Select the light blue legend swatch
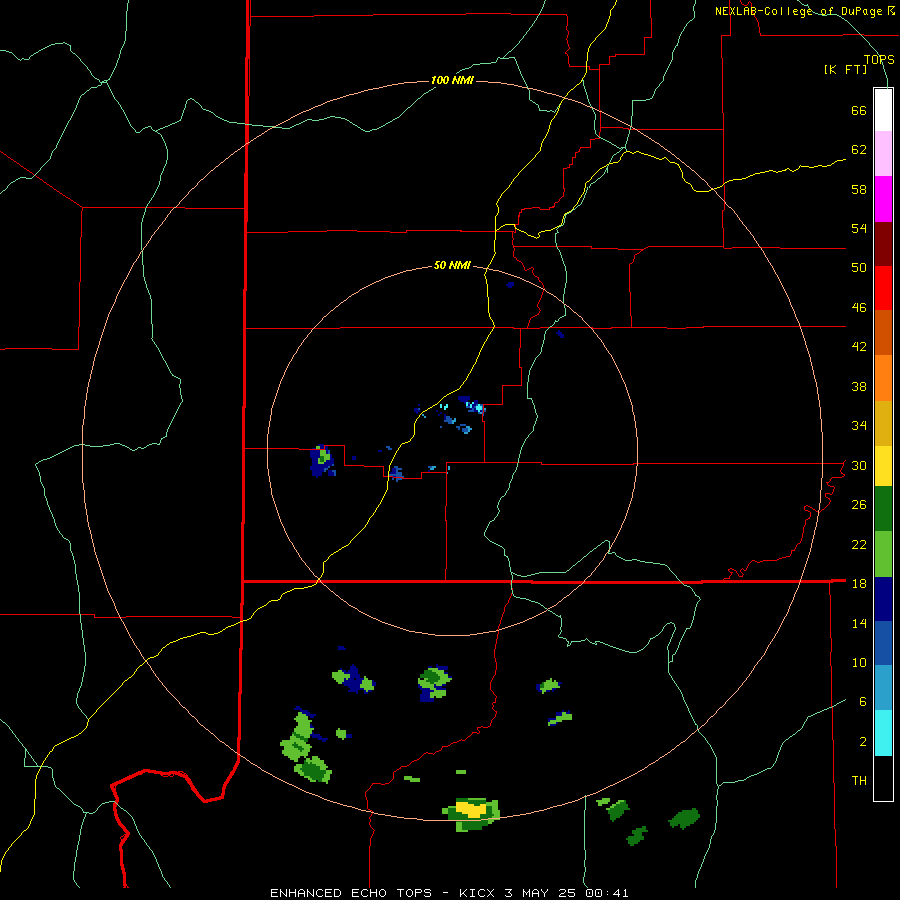 [883, 688]
